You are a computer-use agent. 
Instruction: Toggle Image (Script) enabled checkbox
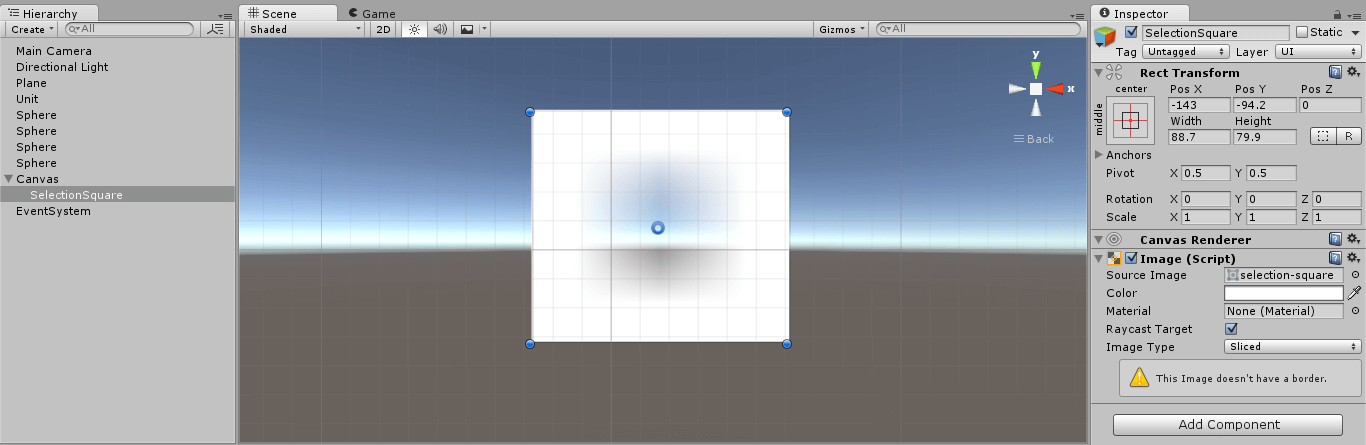[x=1132, y=258]
